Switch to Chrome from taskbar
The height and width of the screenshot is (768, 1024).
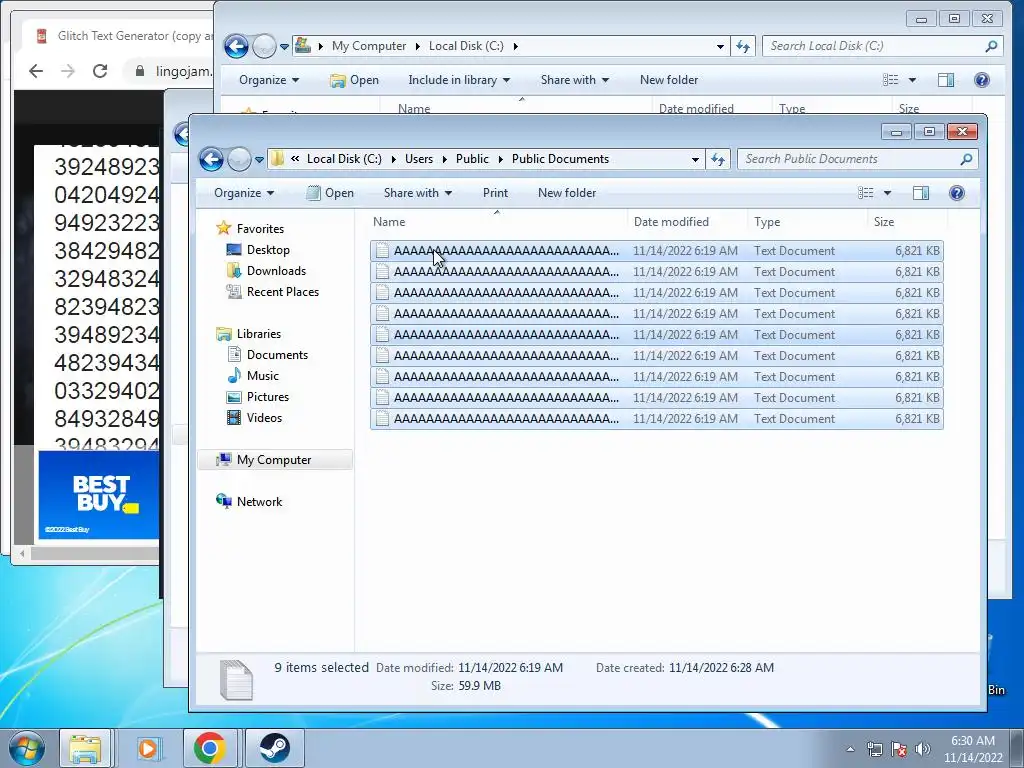coord(210,748)
